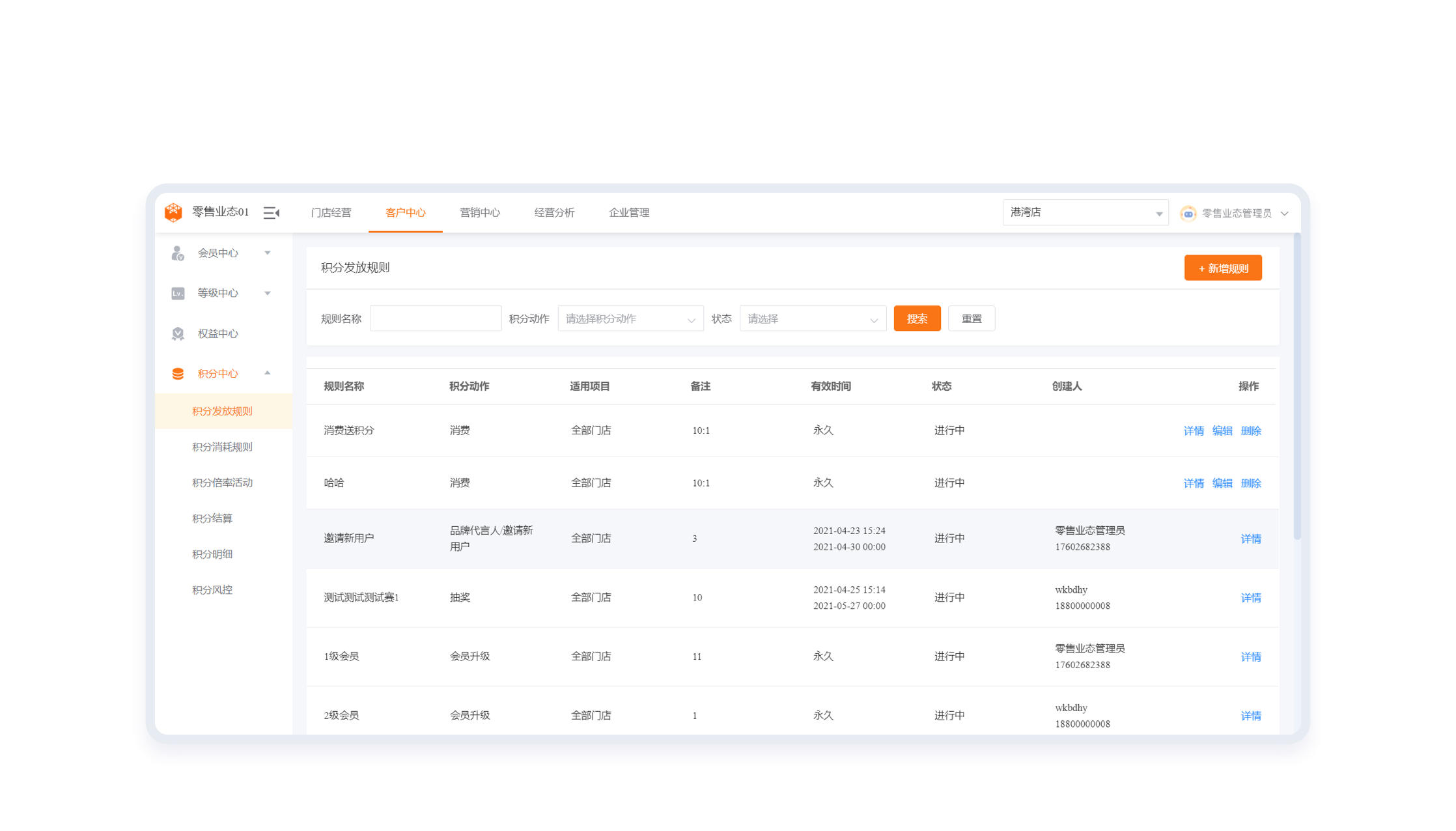Viewport: 1456px width, 831px height.
Task: Click the 新增规则 button
Action: click(x=1223, y=268)
